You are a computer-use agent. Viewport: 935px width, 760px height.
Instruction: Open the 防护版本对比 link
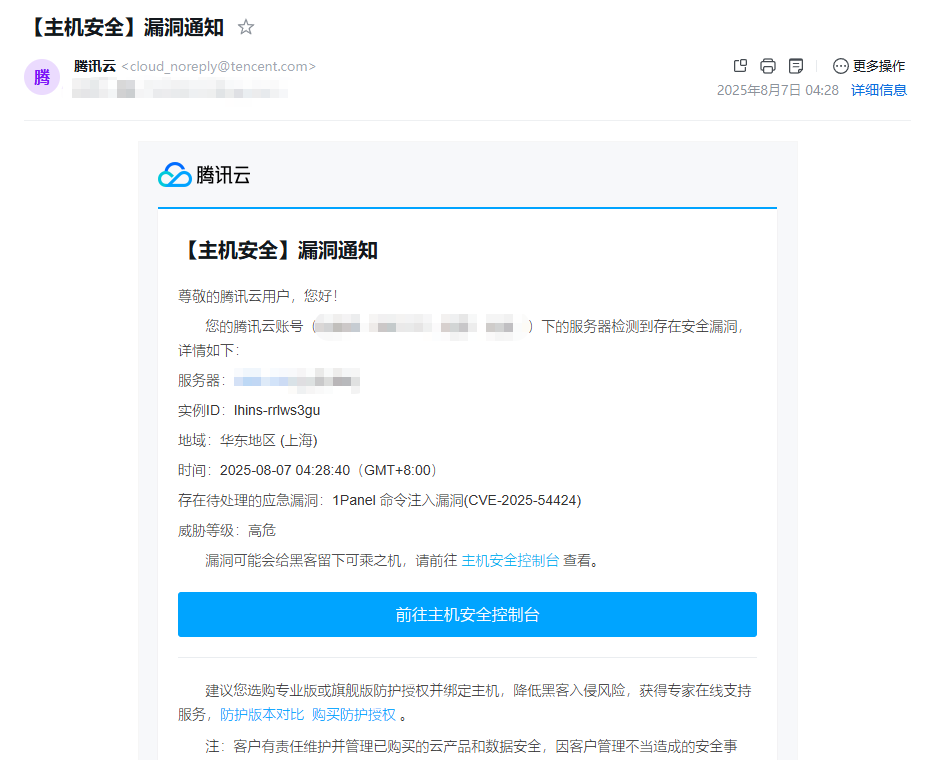pyautogui.click(x=262, y=714)
